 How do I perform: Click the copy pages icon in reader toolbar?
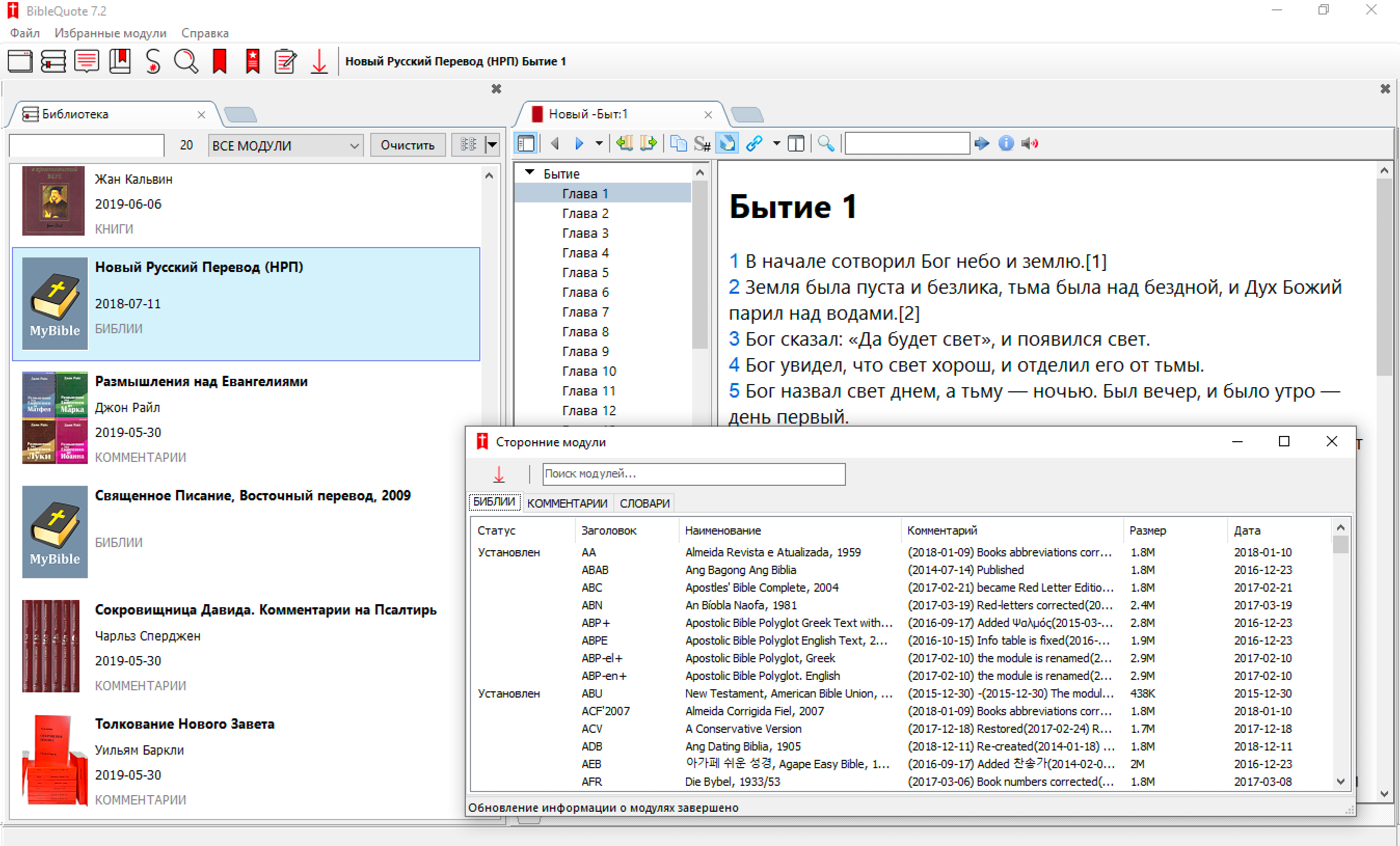click(x=678, y=144)
